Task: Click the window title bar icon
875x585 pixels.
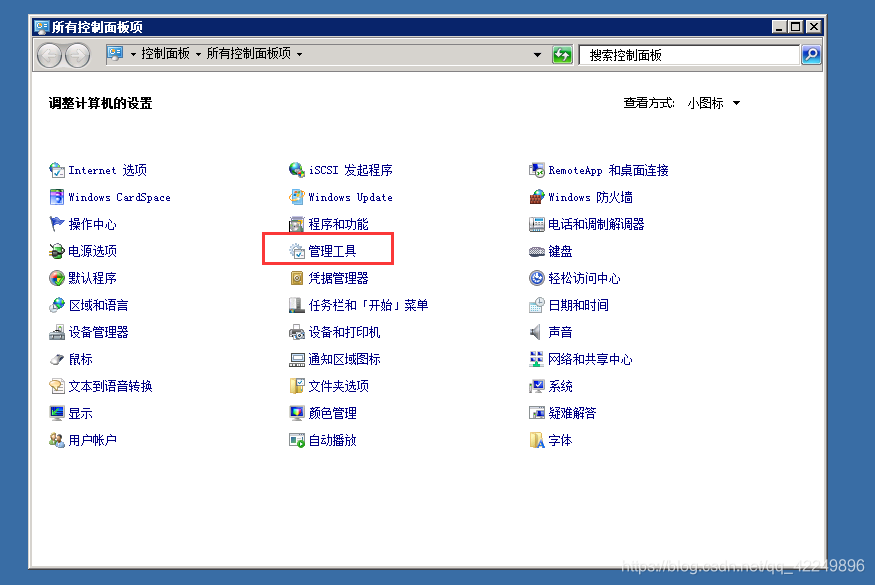Action: tap(41, 27)
